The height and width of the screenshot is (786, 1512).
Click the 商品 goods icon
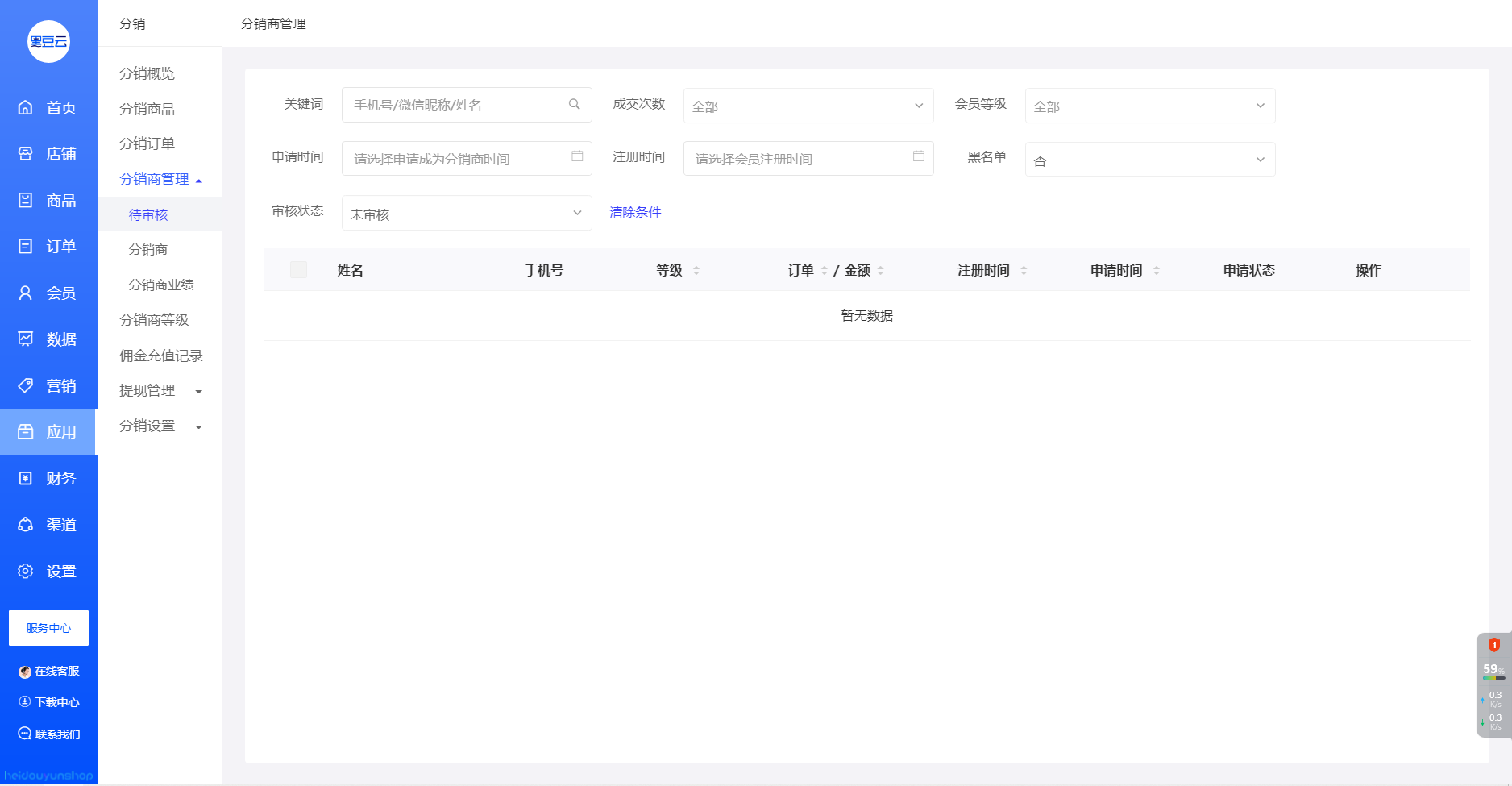point(26,200)
